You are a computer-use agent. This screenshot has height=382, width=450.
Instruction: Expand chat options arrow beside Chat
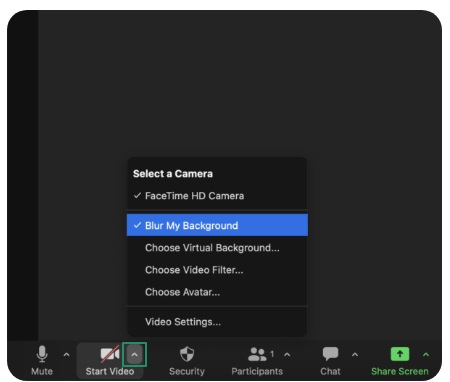(x=355, y=355)
